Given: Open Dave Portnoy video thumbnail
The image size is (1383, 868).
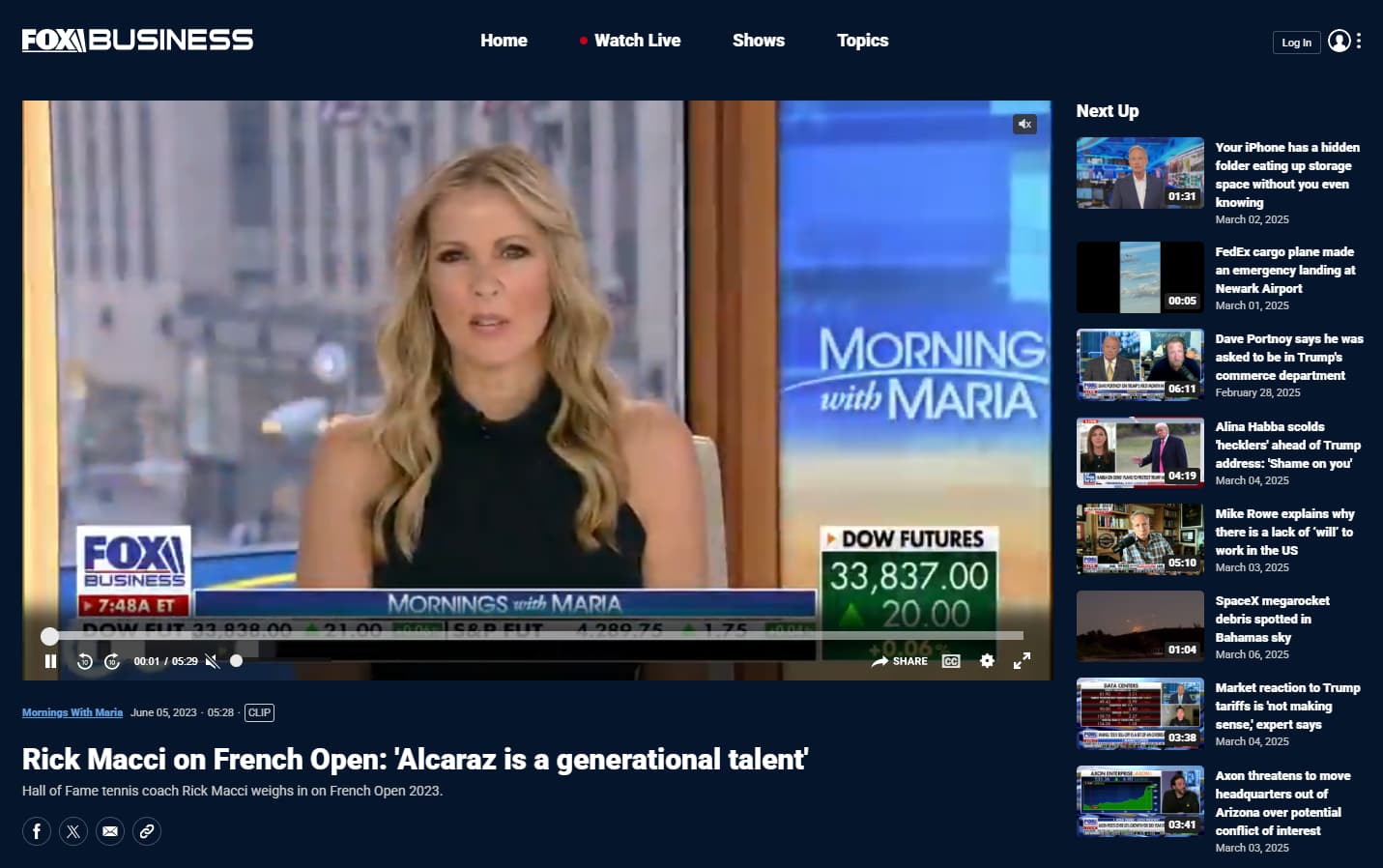Looking at the screenshot, I should (1140, 365).
